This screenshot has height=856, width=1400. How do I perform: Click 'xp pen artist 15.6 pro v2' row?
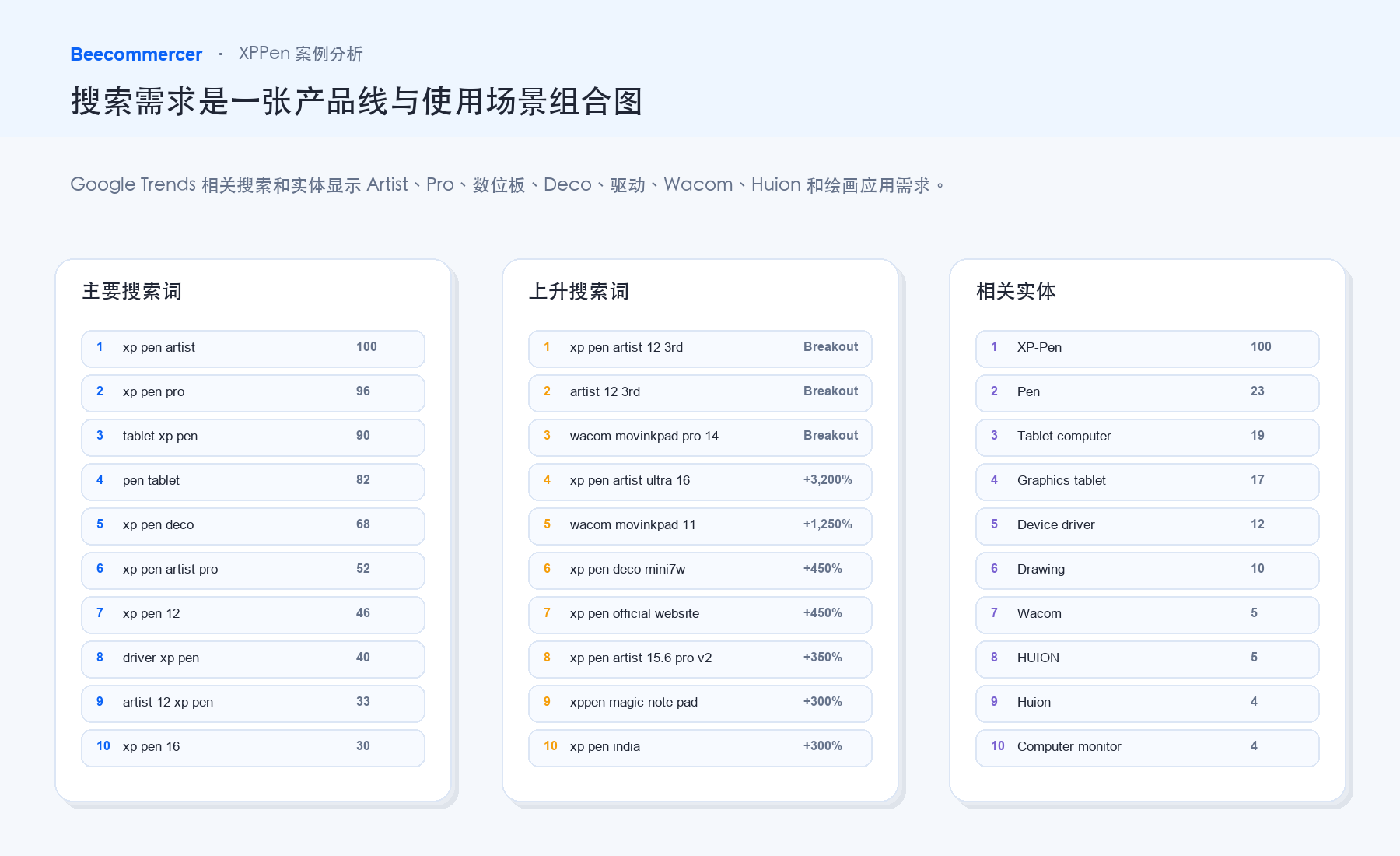[700, 659]
